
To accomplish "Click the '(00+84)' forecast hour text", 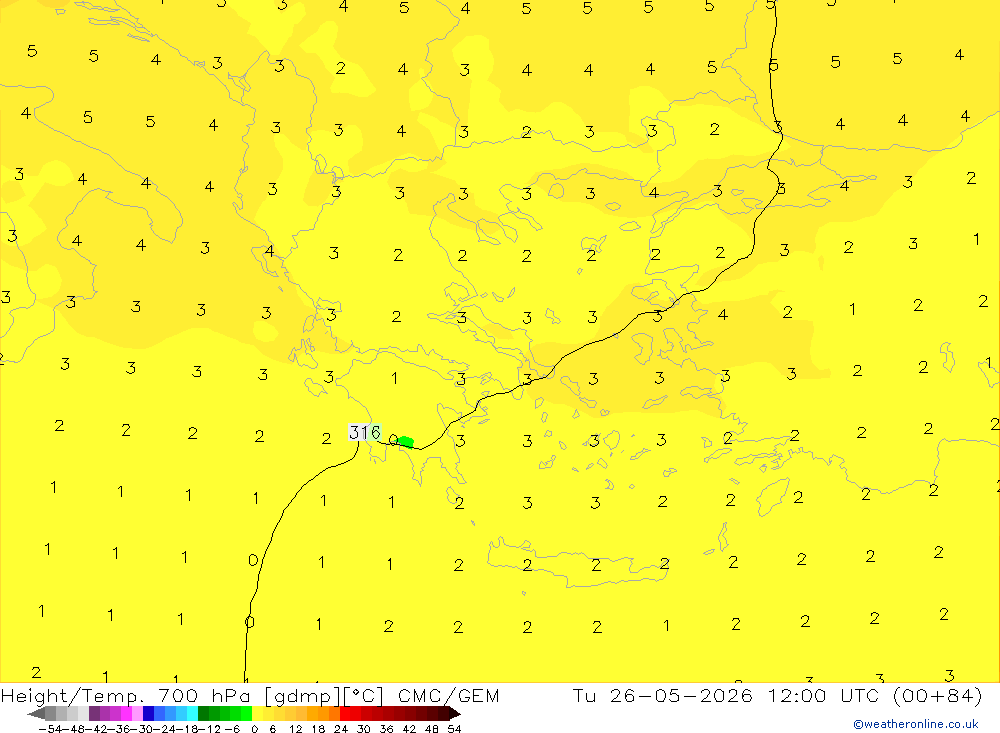I will 938,695.
